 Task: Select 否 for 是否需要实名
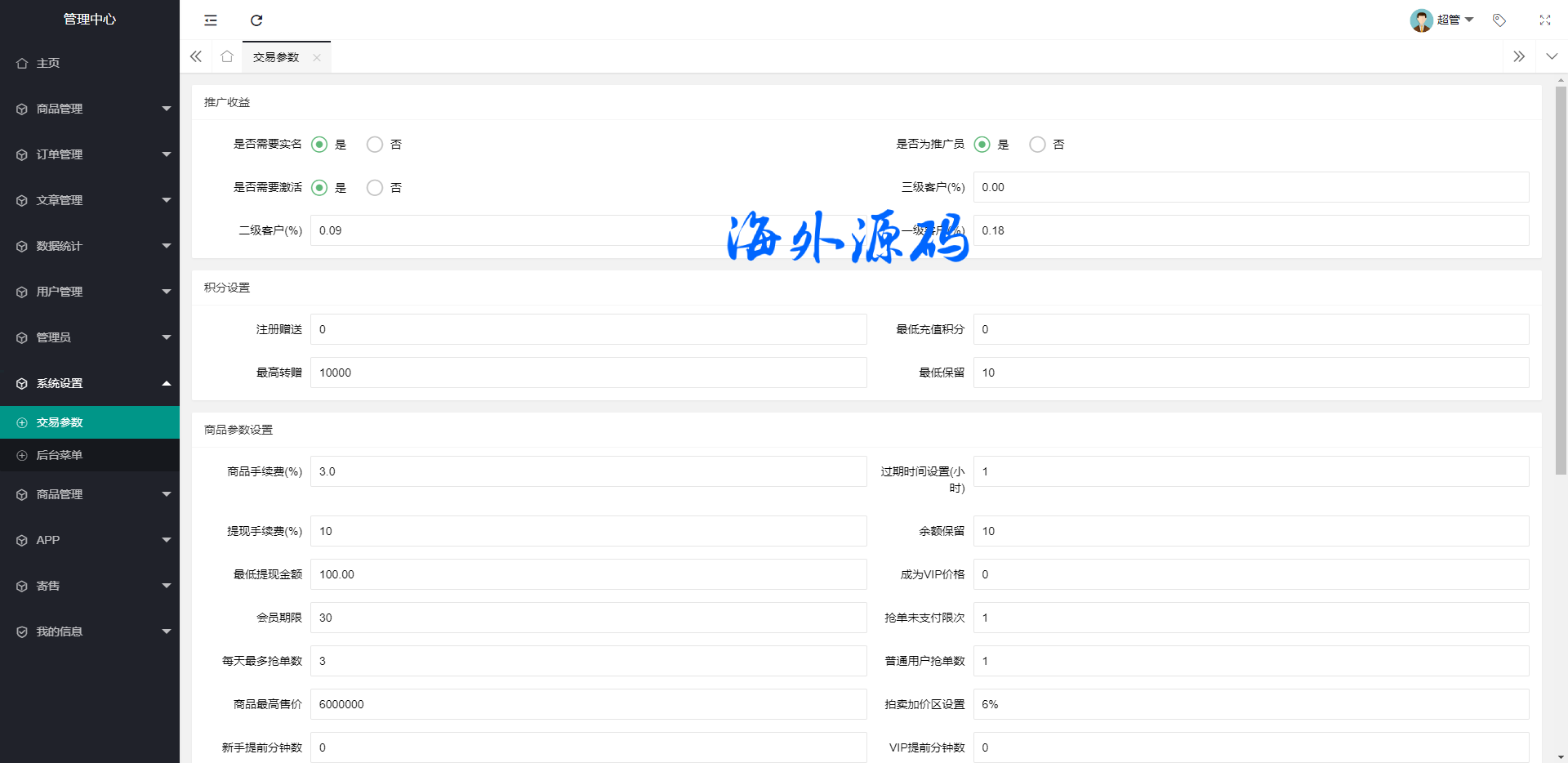coord(375,145)
